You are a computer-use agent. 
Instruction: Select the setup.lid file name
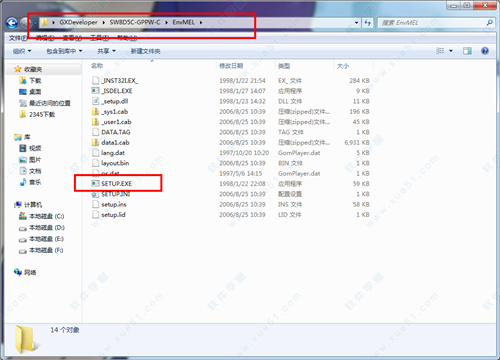pyautogui.click(x=113, y=215)
